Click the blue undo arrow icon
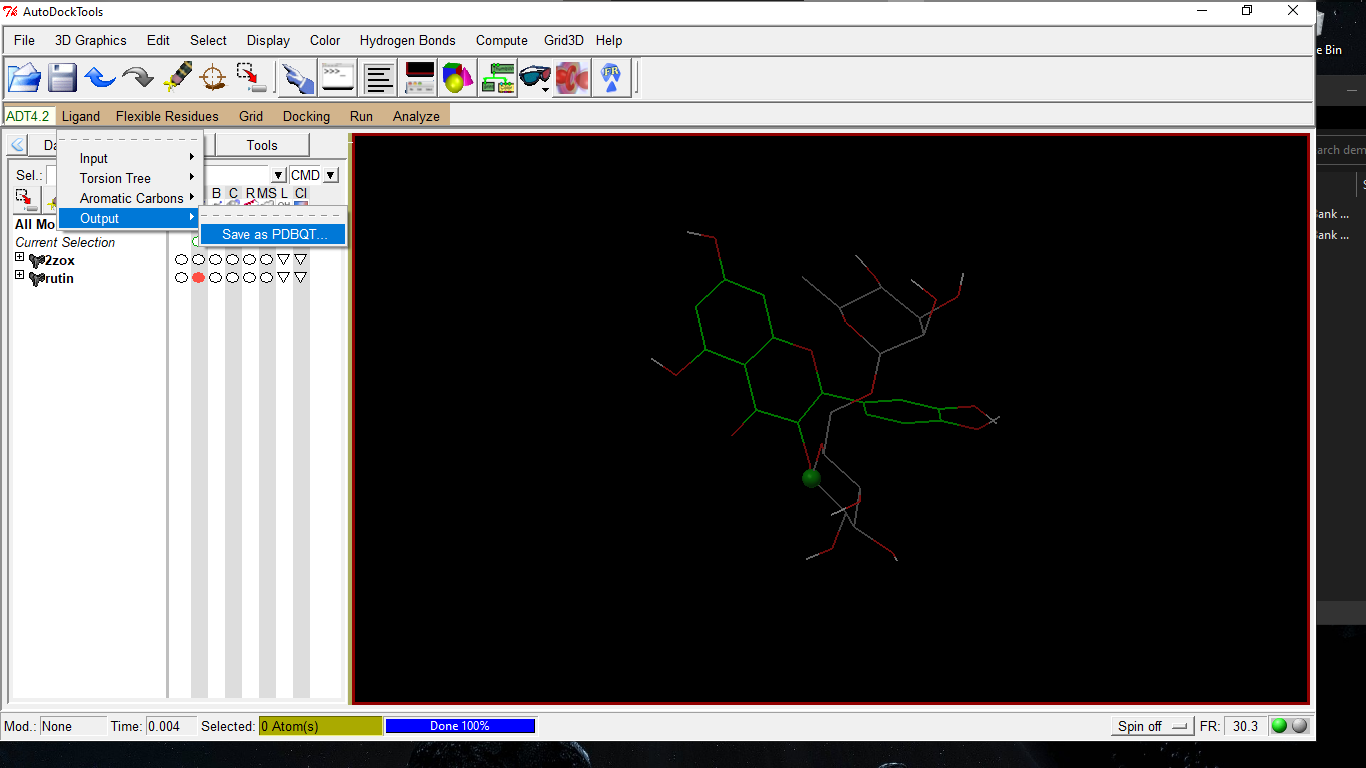Image resolution: width=1366 pixels, height=768 pixels. pos(100,78)
